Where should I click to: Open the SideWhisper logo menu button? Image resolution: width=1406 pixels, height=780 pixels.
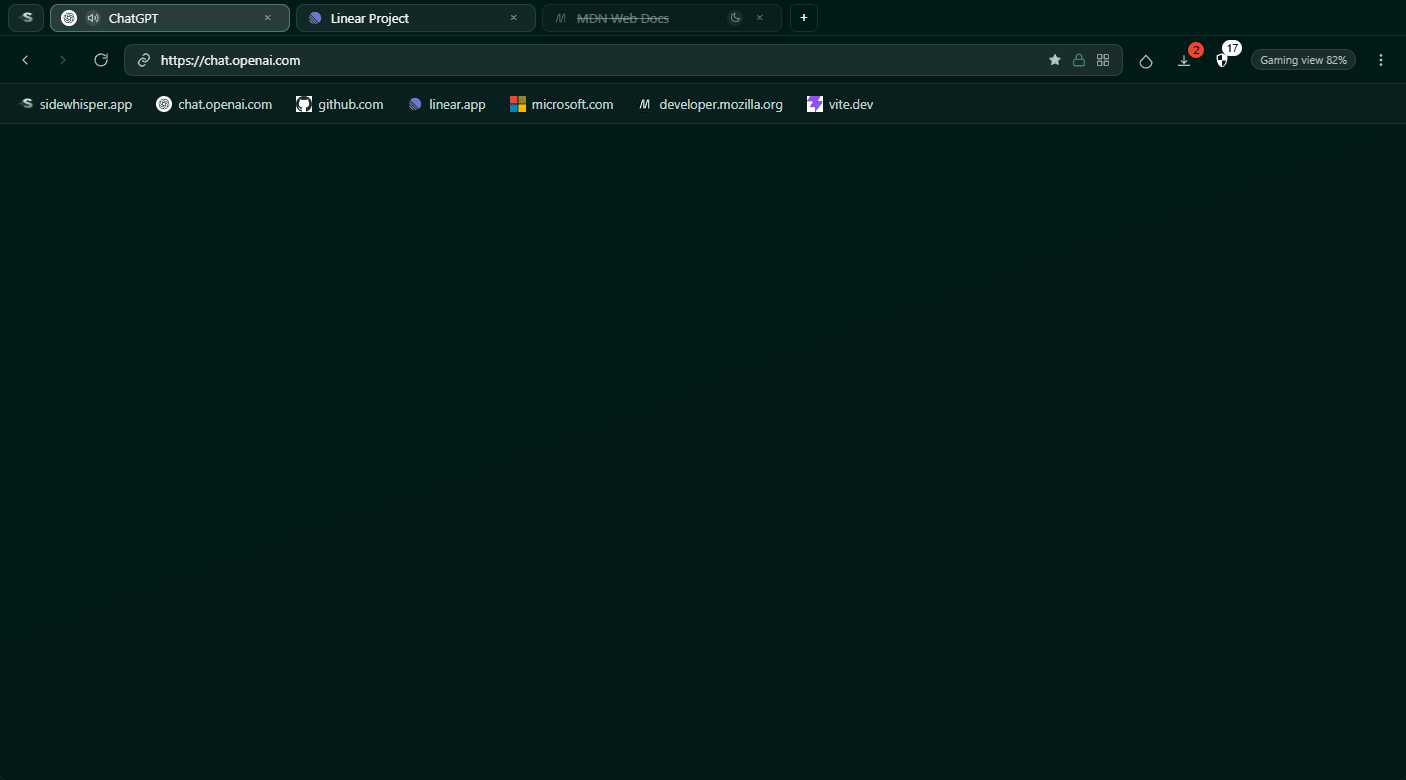27,18
